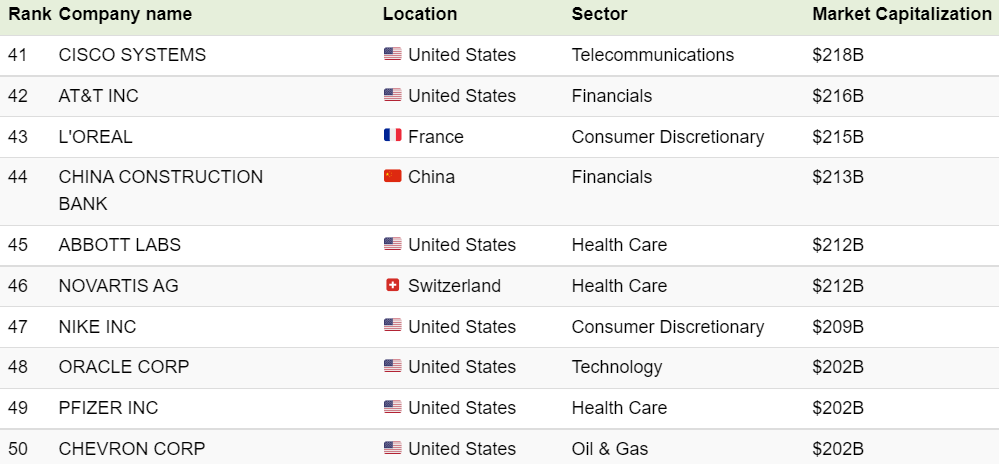Click the France flag in L'Oreal row
Viewport: 999px width, 464px height.
pyautogui.click(x=392, y=135)
